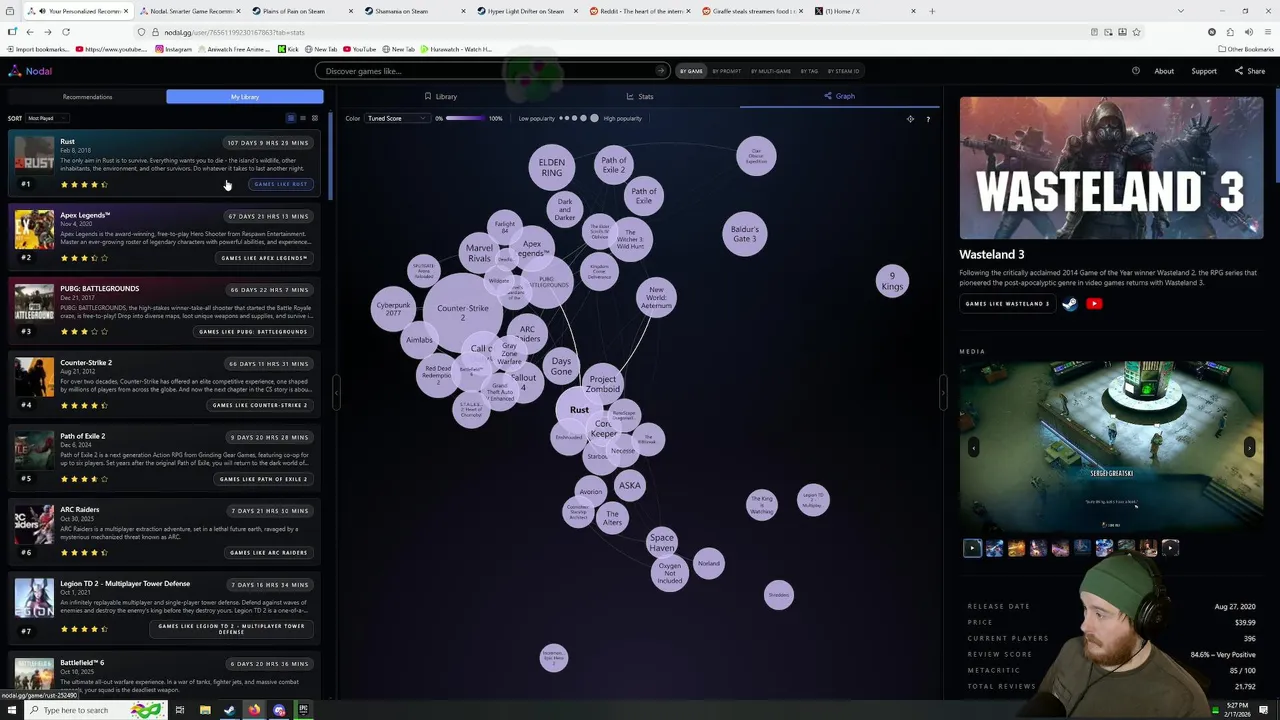Open the Graph tab
Screen dimensions: 1280x720
pos(839,96)
